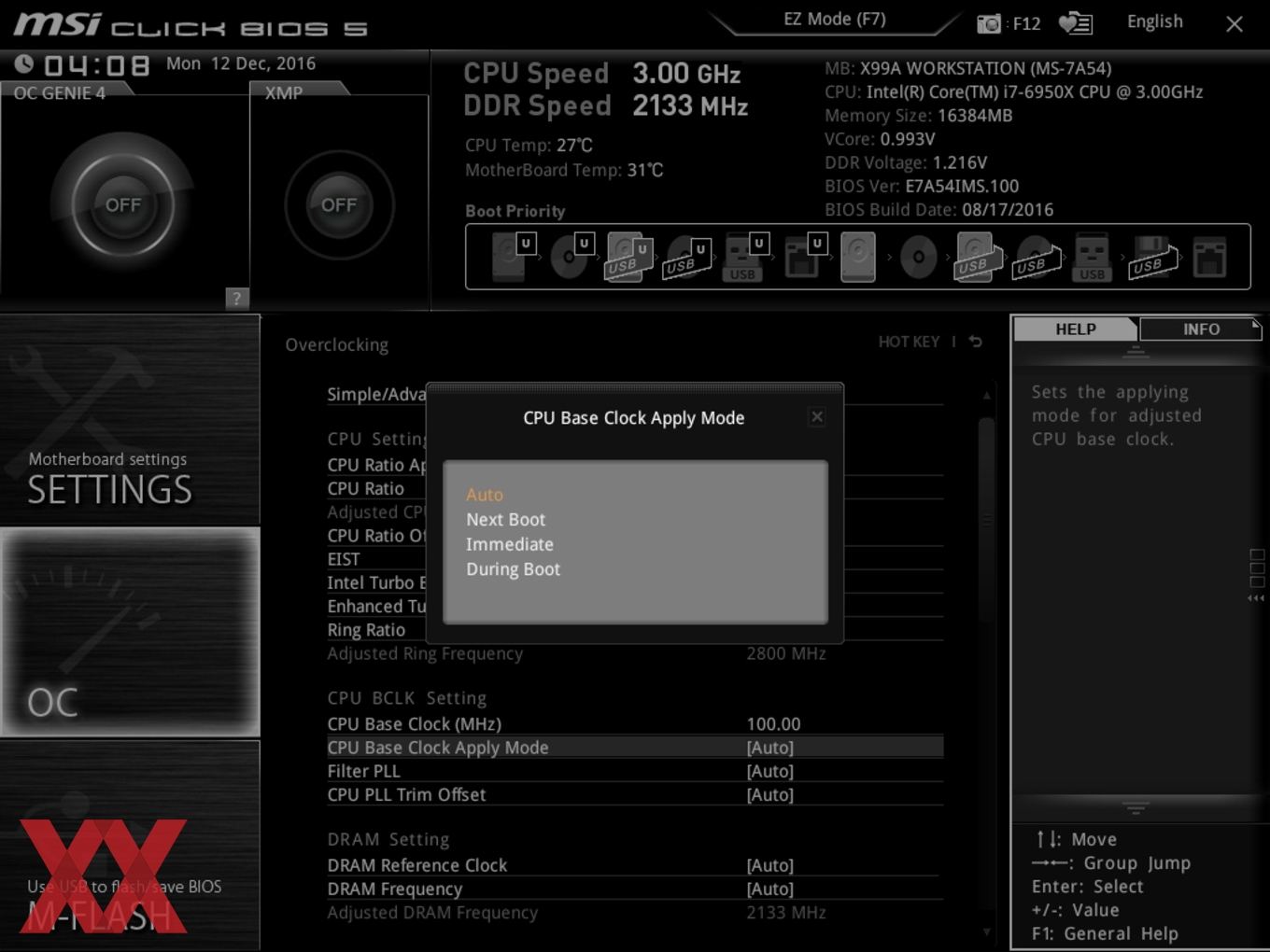Open the Filter PLL [Auto] setting
This screenshot has width=1270, height=952.
pos(635,771)
